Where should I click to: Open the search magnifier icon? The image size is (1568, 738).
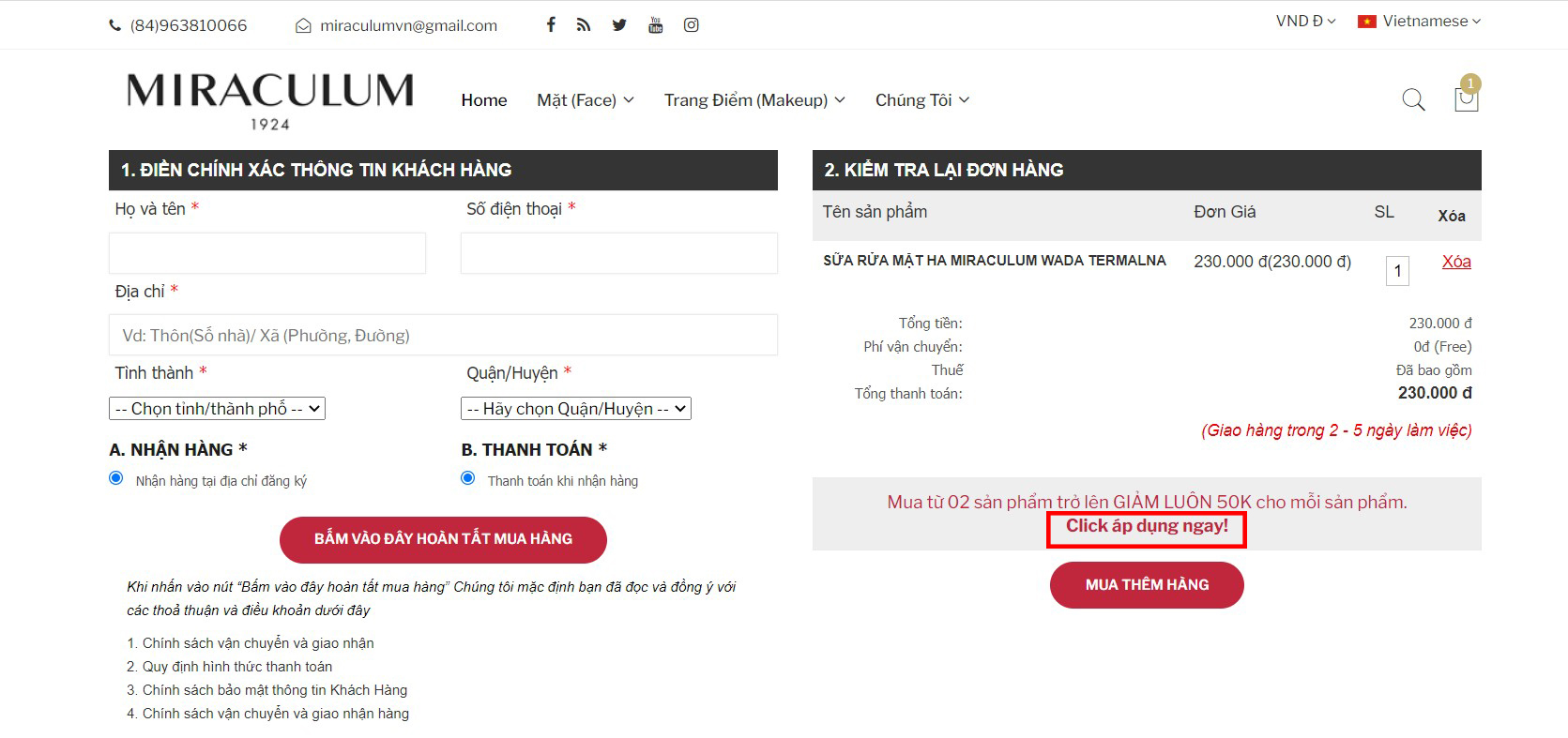tap(1413, 99)
